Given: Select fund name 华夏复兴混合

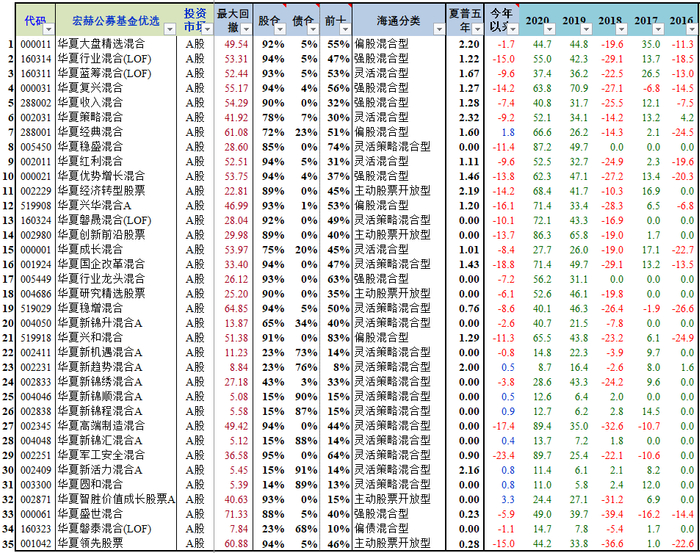Looking at the screenshot, I should pos(90,88).
